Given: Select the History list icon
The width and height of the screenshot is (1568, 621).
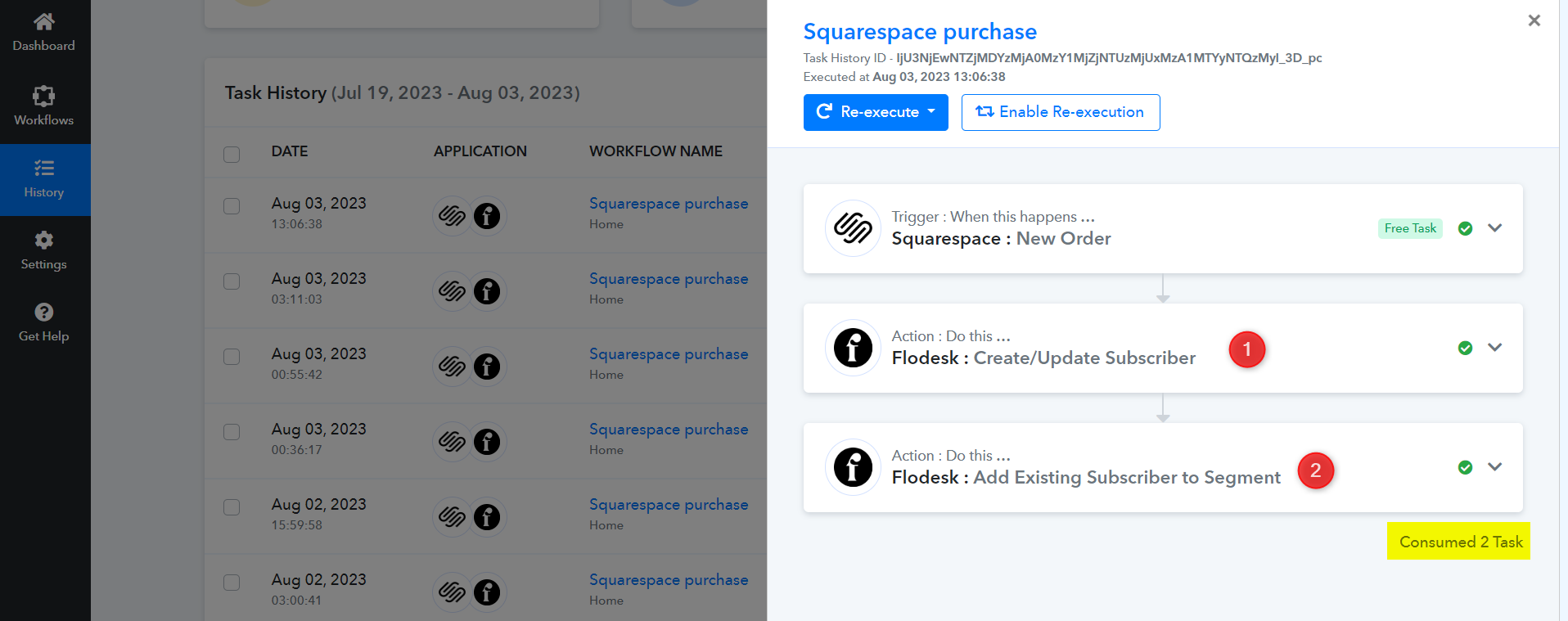Looking at the screenshot, I should pos(44,169).
